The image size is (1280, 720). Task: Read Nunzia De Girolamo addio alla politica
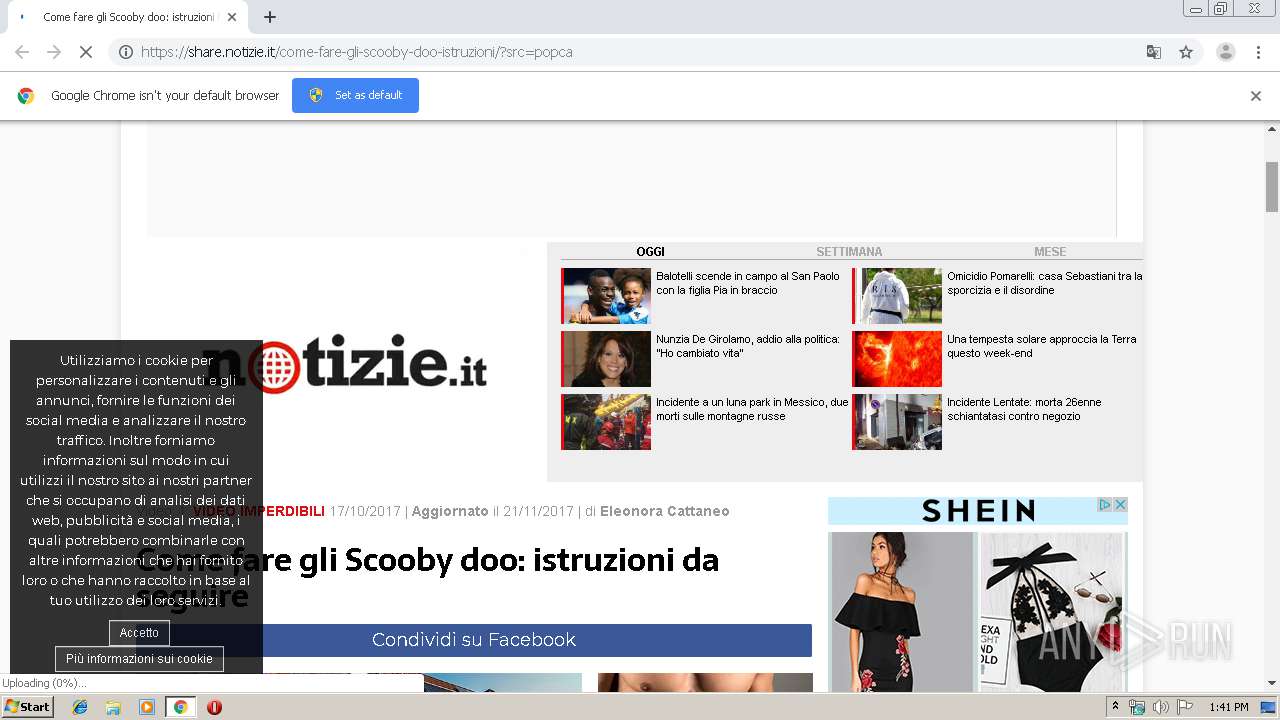point(748,346)
